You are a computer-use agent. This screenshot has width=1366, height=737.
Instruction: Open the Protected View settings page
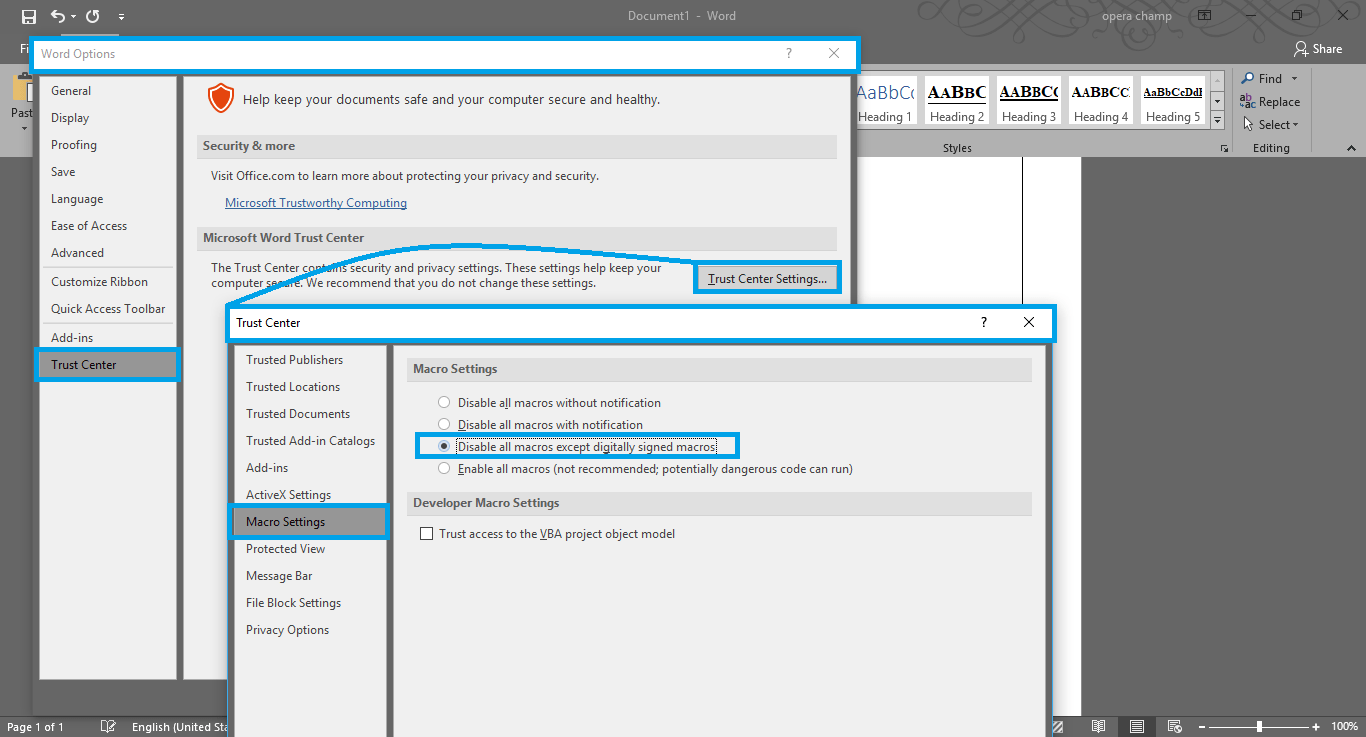tap(285, 548)
